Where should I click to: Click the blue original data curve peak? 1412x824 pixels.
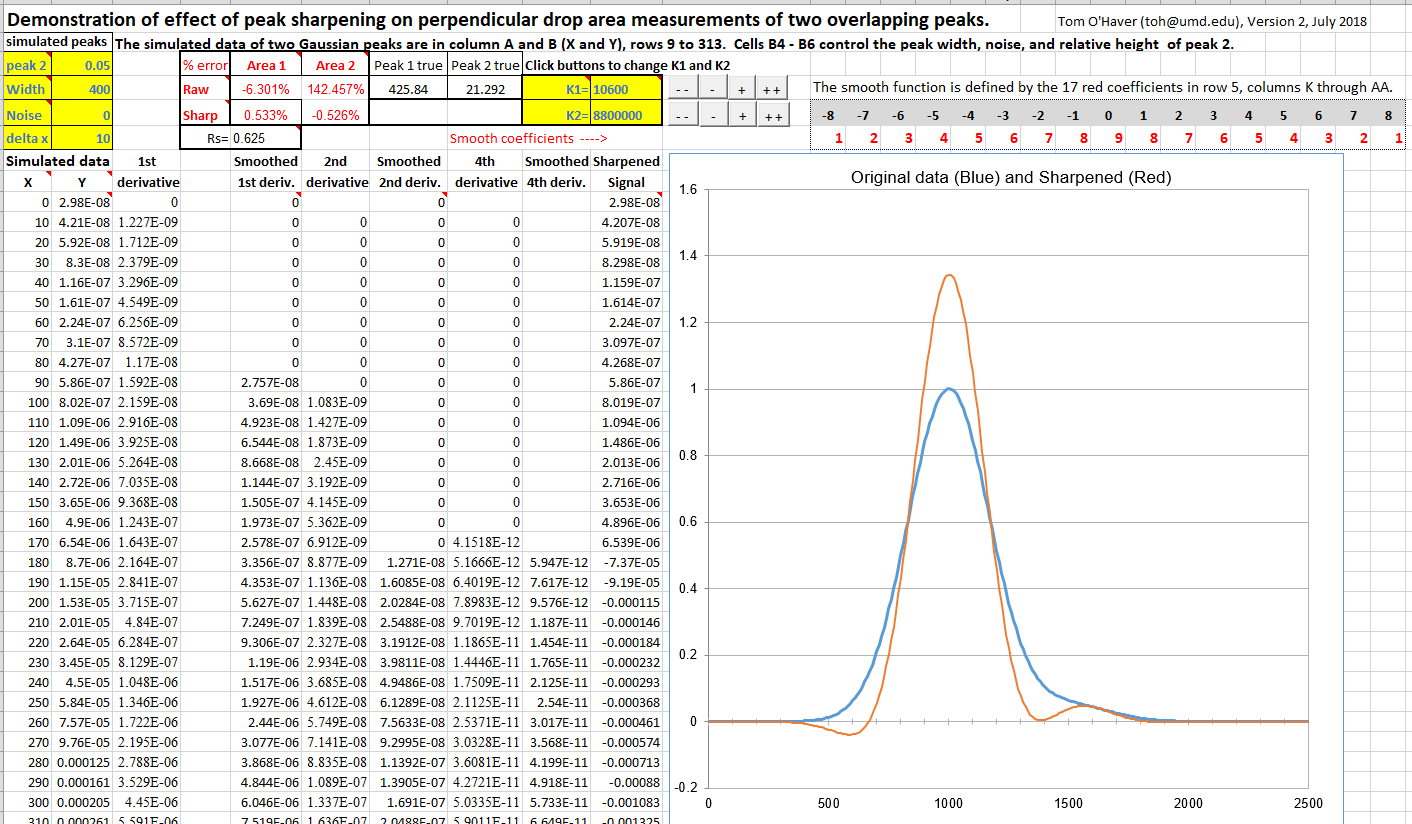click(949, 389)
